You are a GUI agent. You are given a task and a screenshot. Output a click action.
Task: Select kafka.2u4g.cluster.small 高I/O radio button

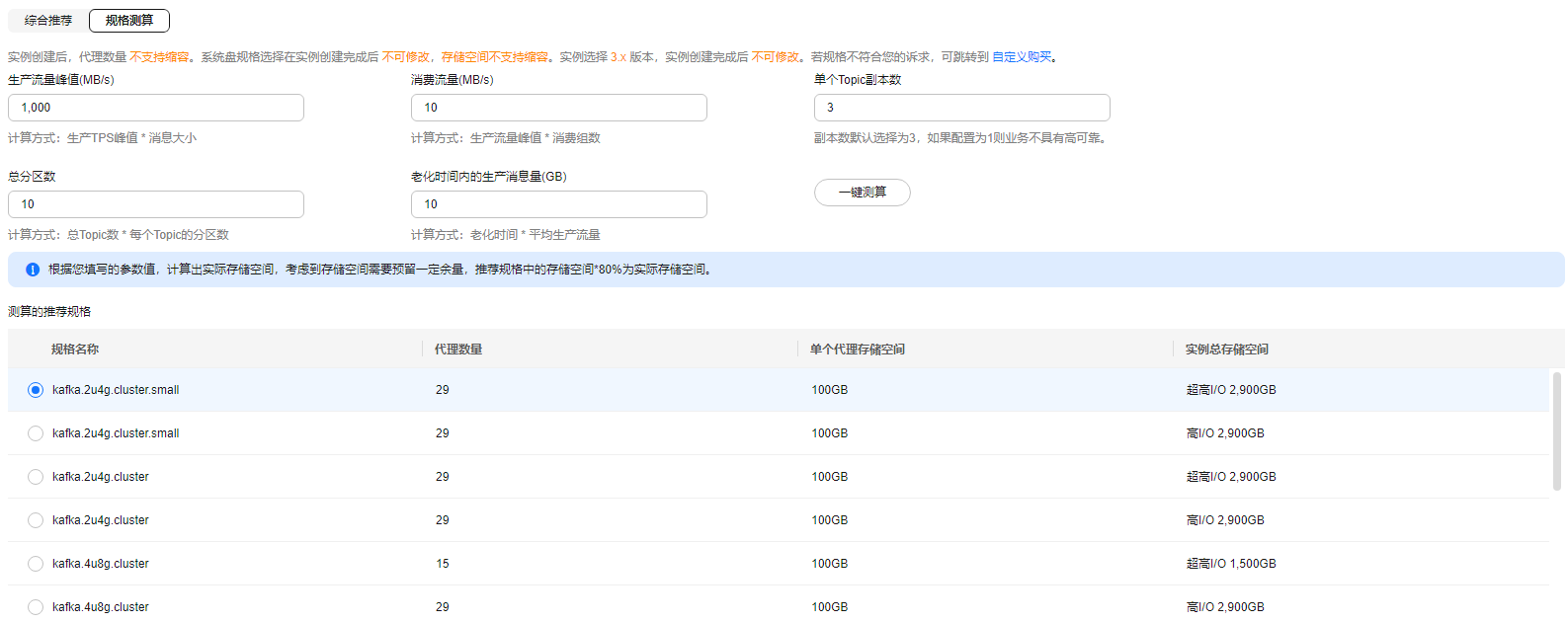point(36,433)
